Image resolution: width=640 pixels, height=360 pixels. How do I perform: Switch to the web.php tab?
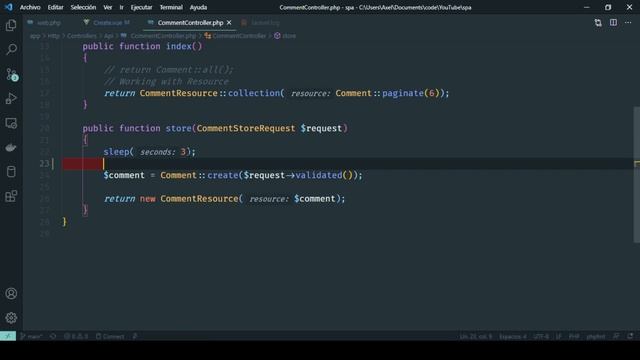(44, 23)
